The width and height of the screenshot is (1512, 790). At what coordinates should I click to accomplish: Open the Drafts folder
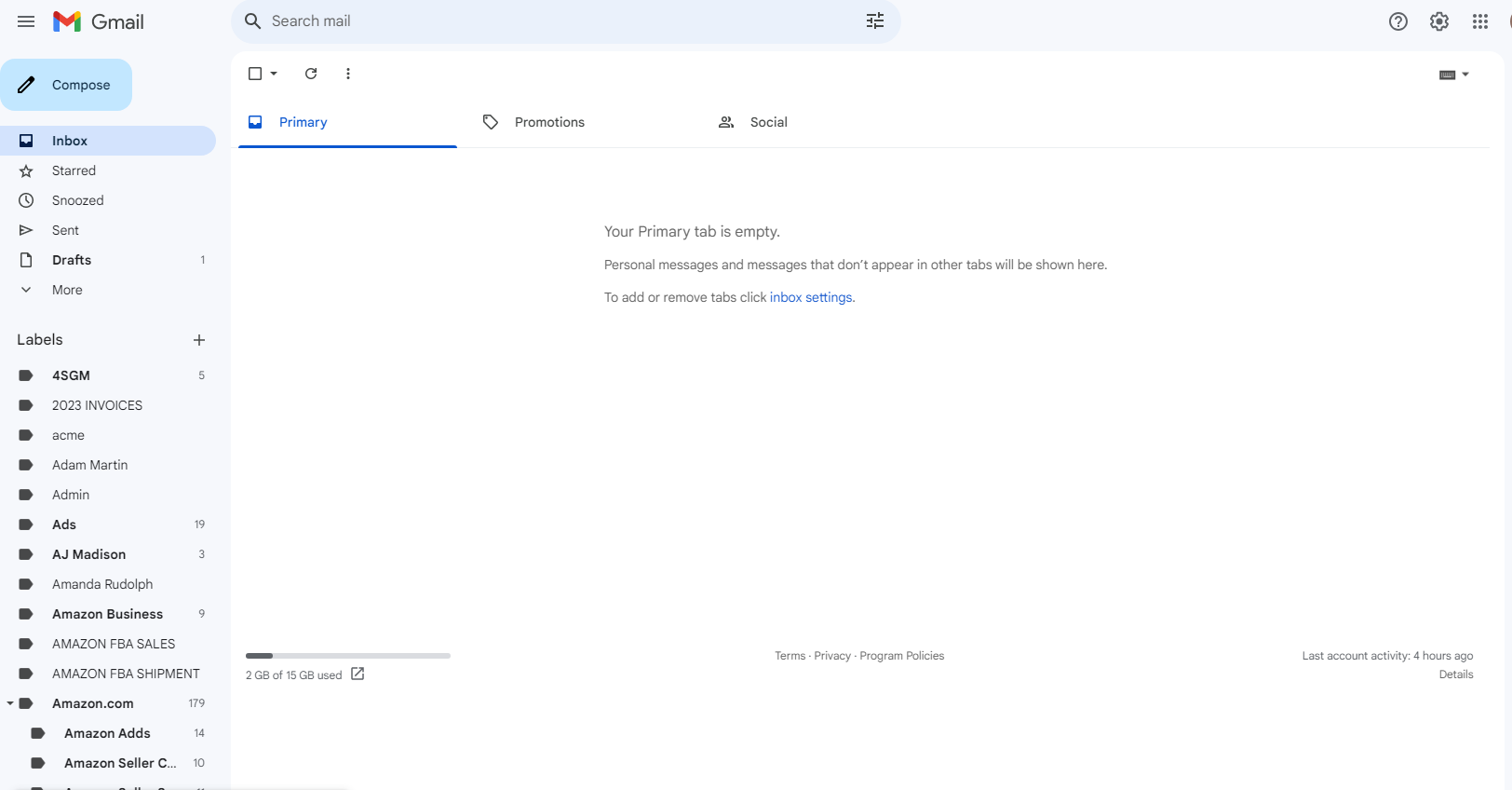point(108,260)
